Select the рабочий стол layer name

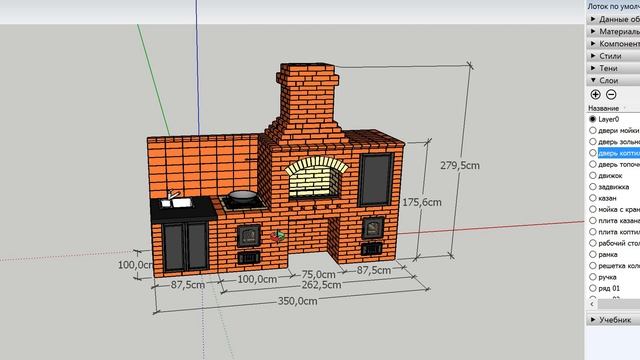[619, 243]
